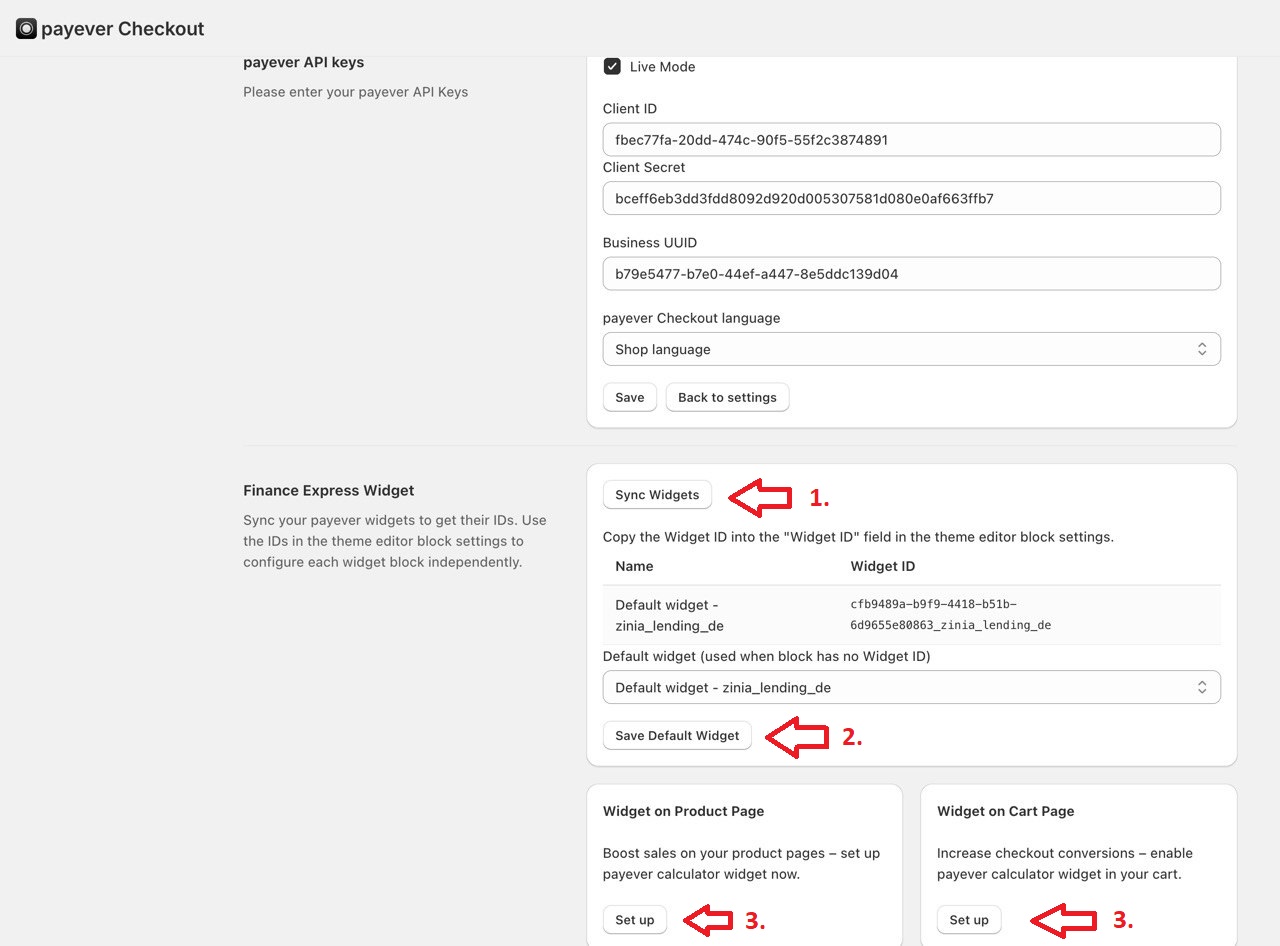Image resolution: width=1280 pixels, height=946 pixels.
Task: Expand the Default widget selector
Action: point(911,687)
